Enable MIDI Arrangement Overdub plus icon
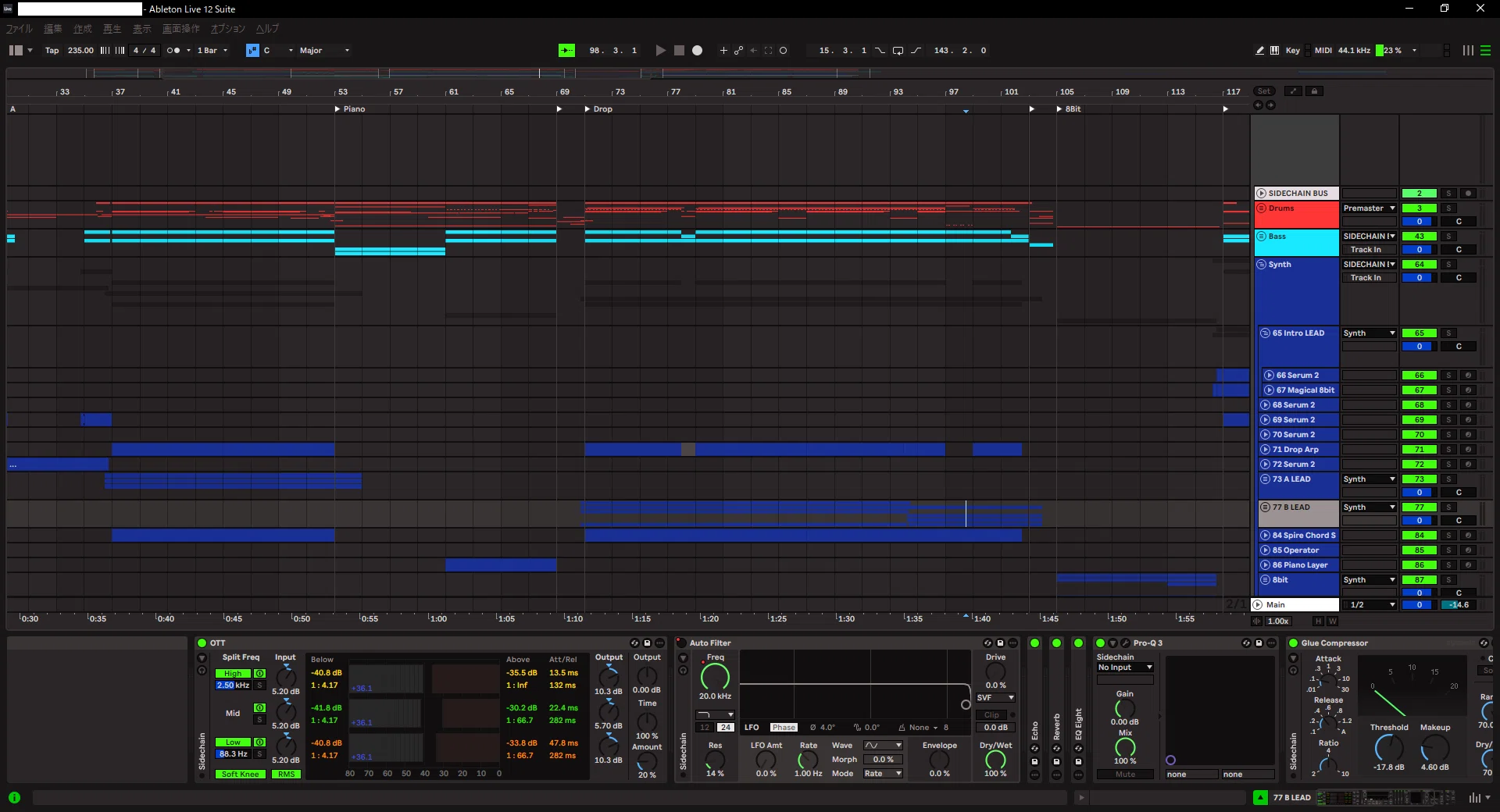 (x=723, y=51)
